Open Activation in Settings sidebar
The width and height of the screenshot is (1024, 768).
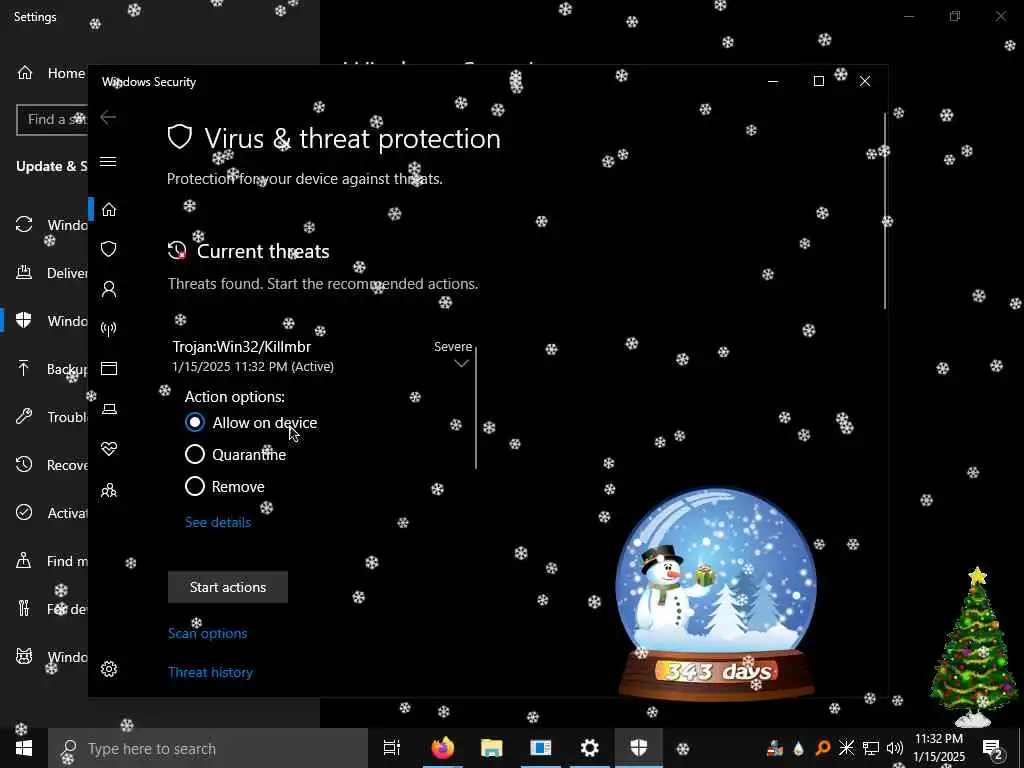pos(51,513)
